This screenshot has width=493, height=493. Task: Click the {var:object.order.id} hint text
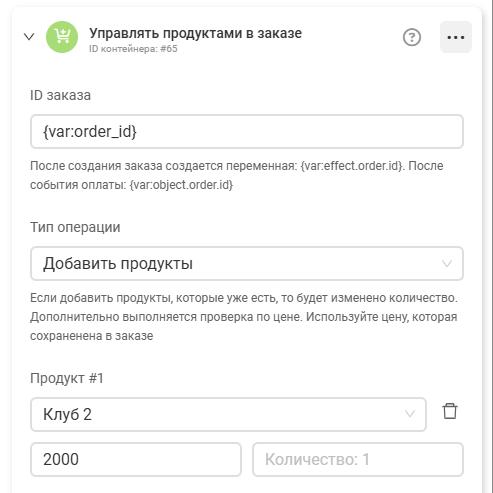tap(181, 185)
